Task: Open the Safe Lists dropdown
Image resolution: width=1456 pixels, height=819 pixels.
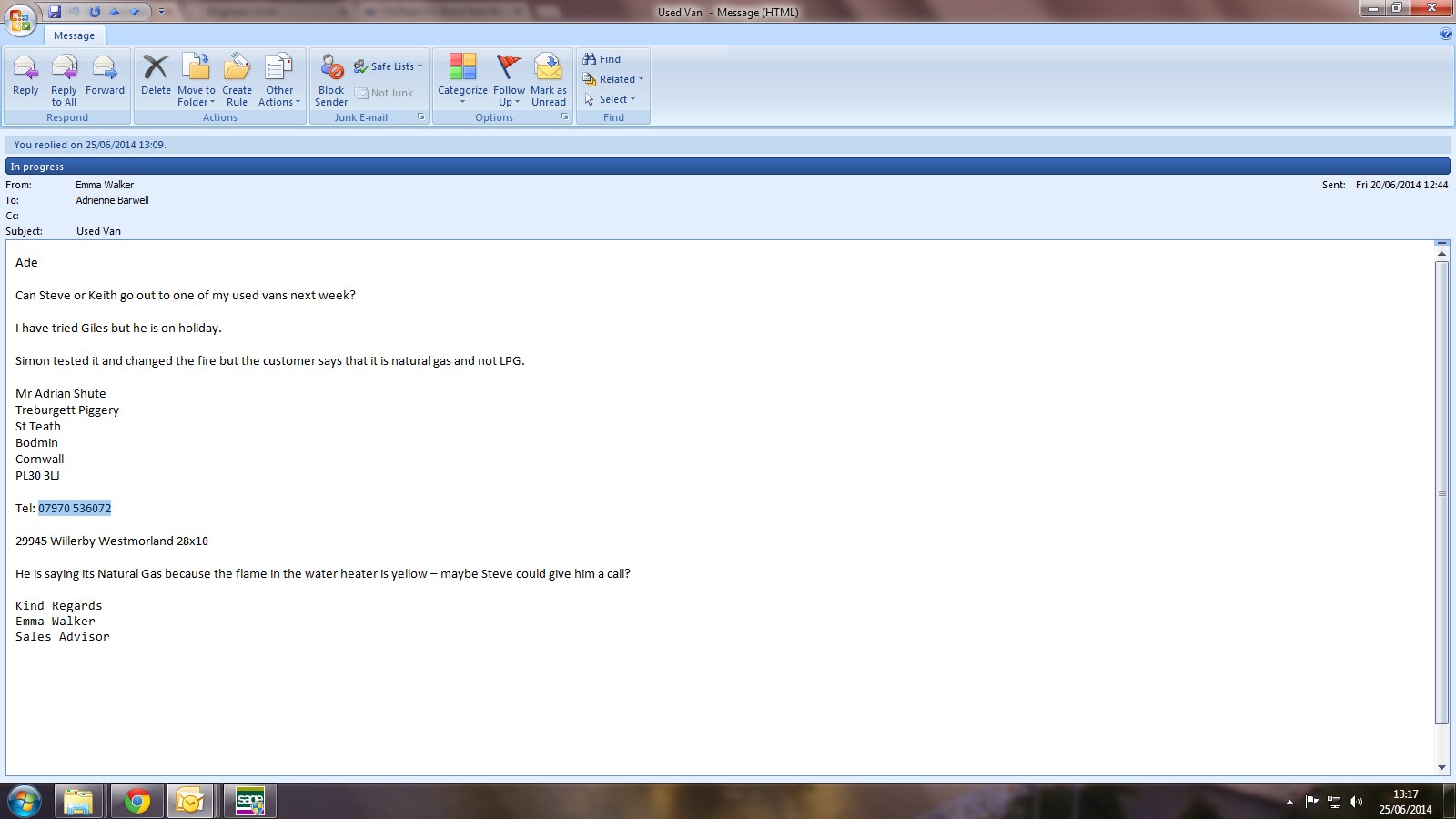Action: tap(389, 66)
